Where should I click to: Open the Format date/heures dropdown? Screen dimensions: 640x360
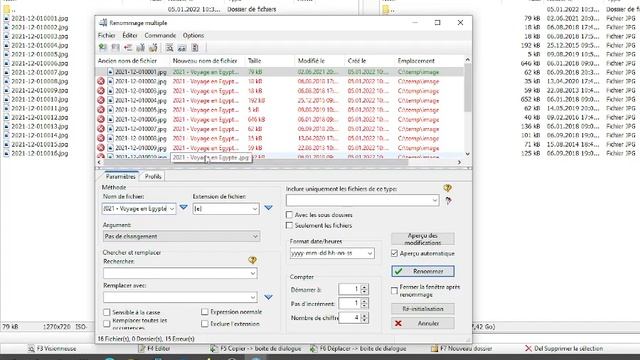point(370,253)
